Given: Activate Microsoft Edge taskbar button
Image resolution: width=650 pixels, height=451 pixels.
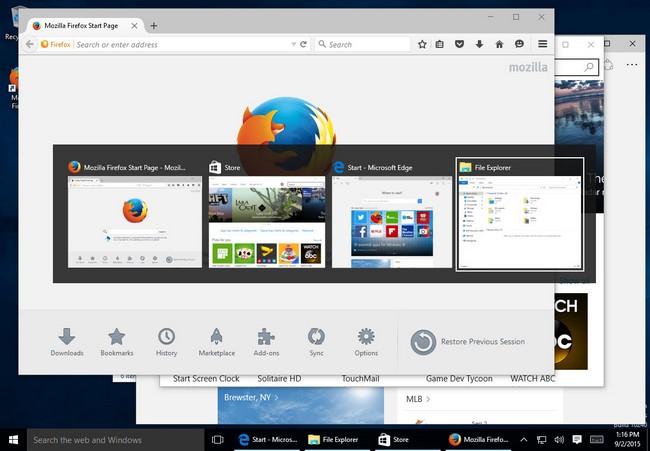Looking at the screenshot, I should pos(268,440).
